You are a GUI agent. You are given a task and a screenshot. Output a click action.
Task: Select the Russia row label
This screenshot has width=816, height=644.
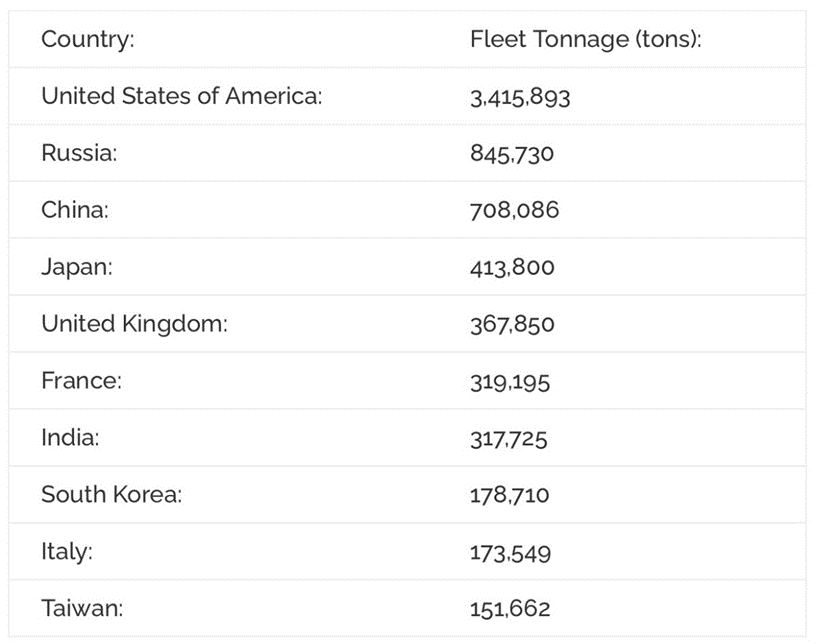pyautogui.click(x=79, y=154)
